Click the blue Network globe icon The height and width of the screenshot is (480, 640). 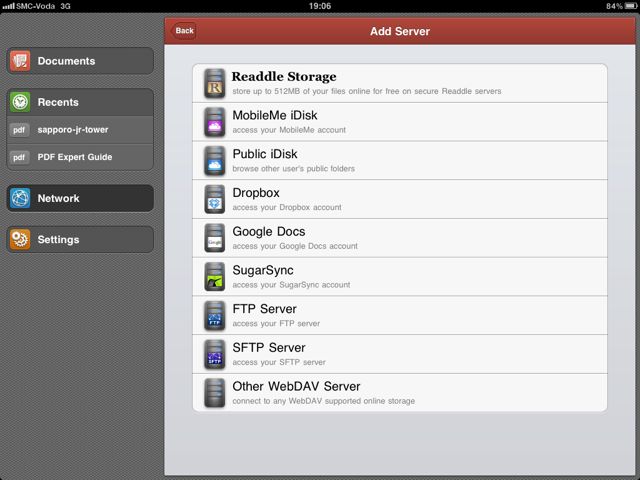20,198
